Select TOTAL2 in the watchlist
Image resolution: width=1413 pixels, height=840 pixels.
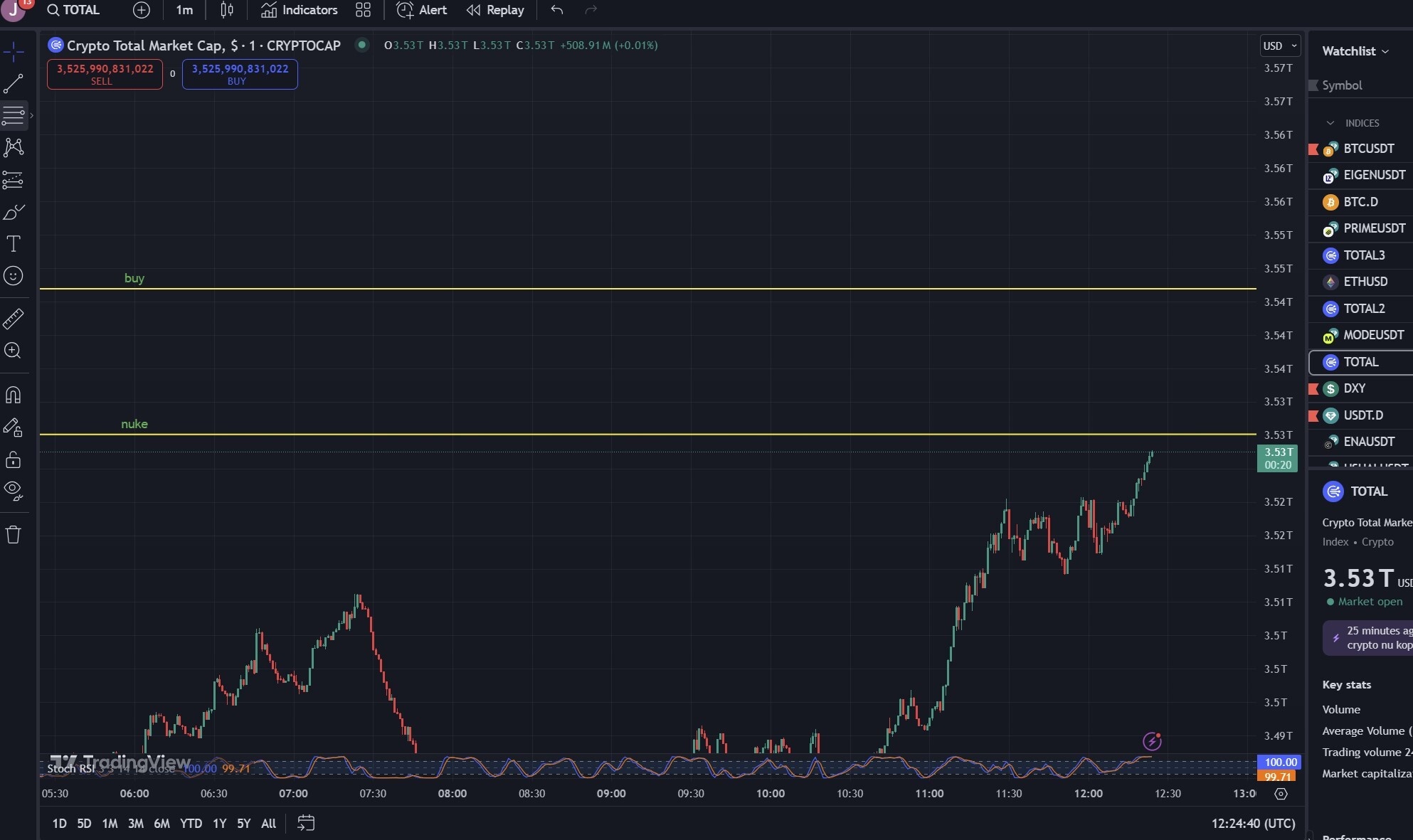1360,309
